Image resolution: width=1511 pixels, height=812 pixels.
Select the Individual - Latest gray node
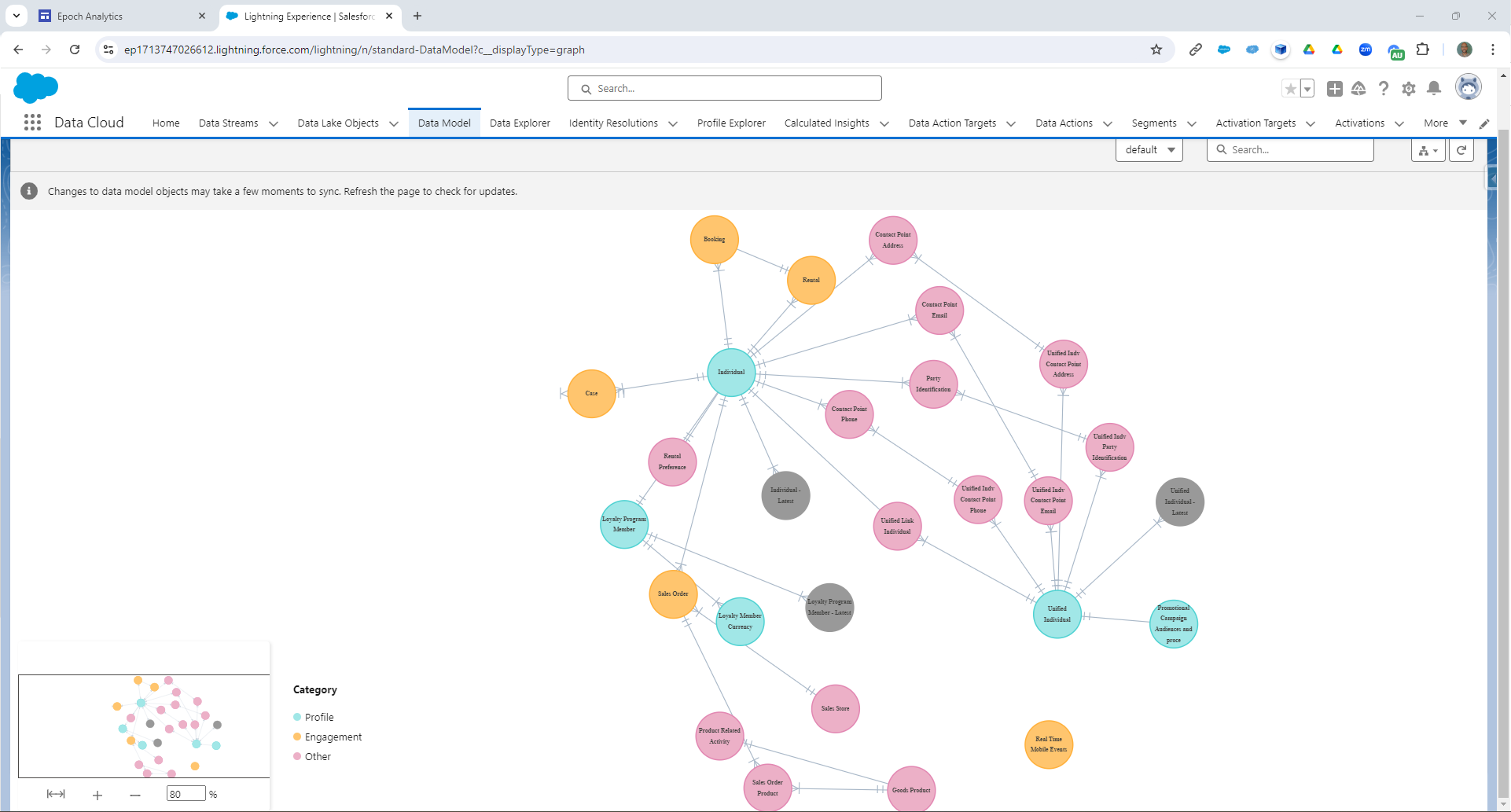(785, 495)
